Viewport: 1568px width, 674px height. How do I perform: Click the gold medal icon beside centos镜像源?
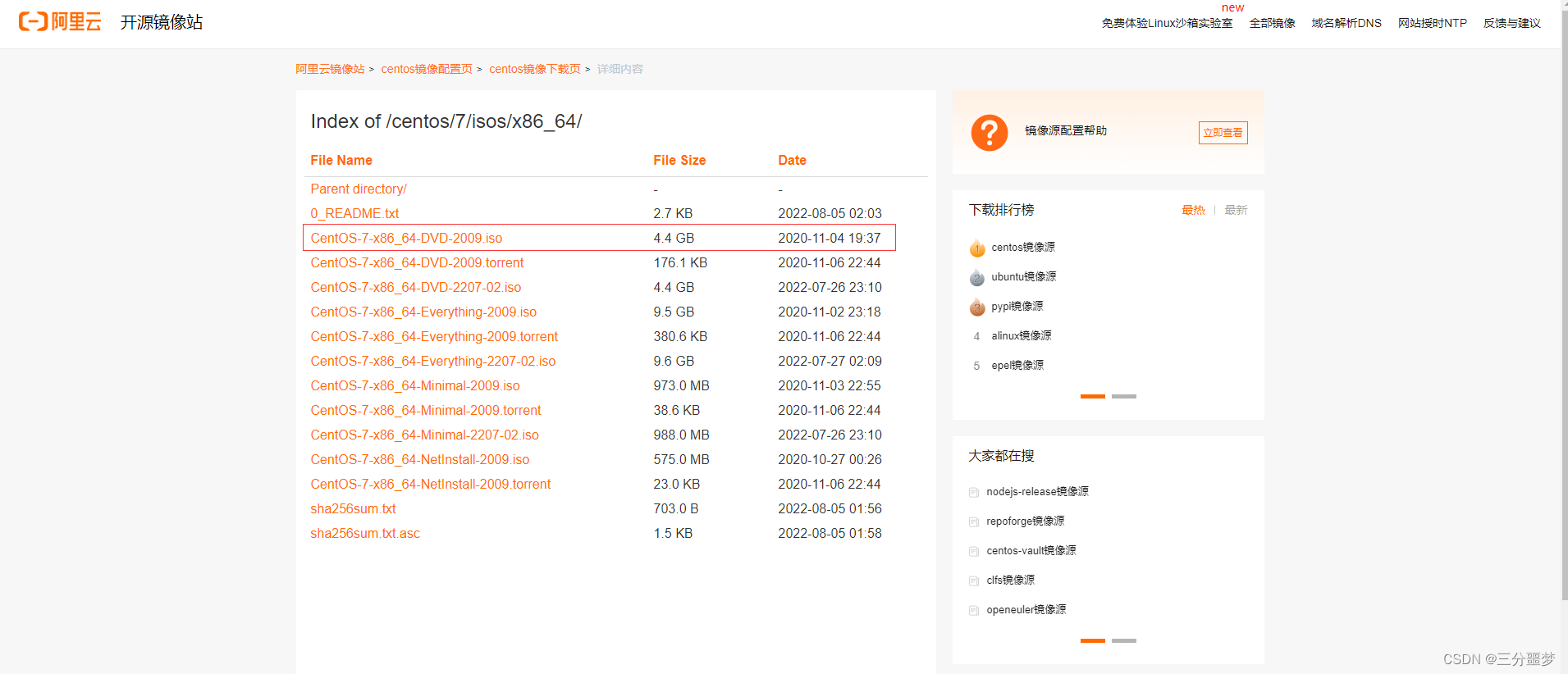tap(976, 248)
